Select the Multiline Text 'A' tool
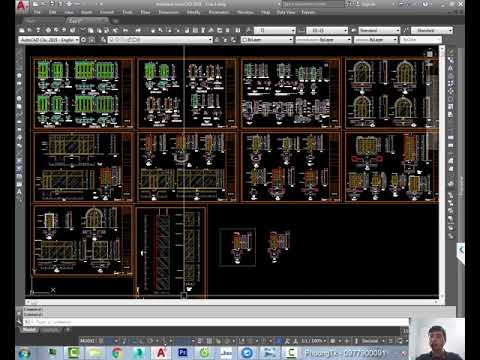The height and width of the screenshot is (360, 480). (x=19, y=192)
